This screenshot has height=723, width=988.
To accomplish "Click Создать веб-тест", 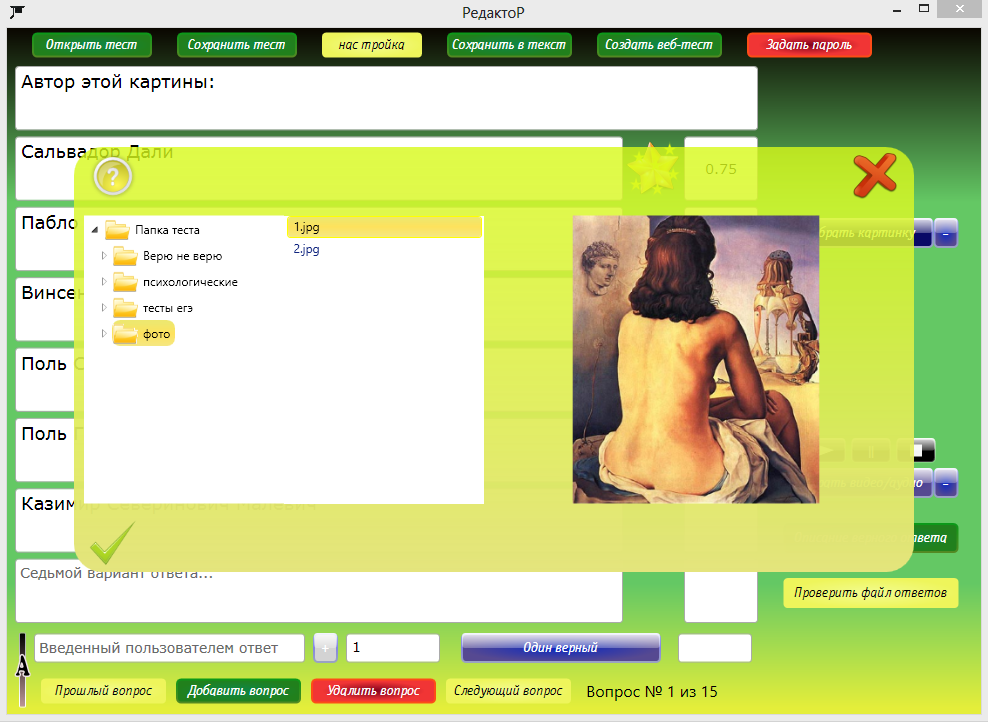I will 659,45.
